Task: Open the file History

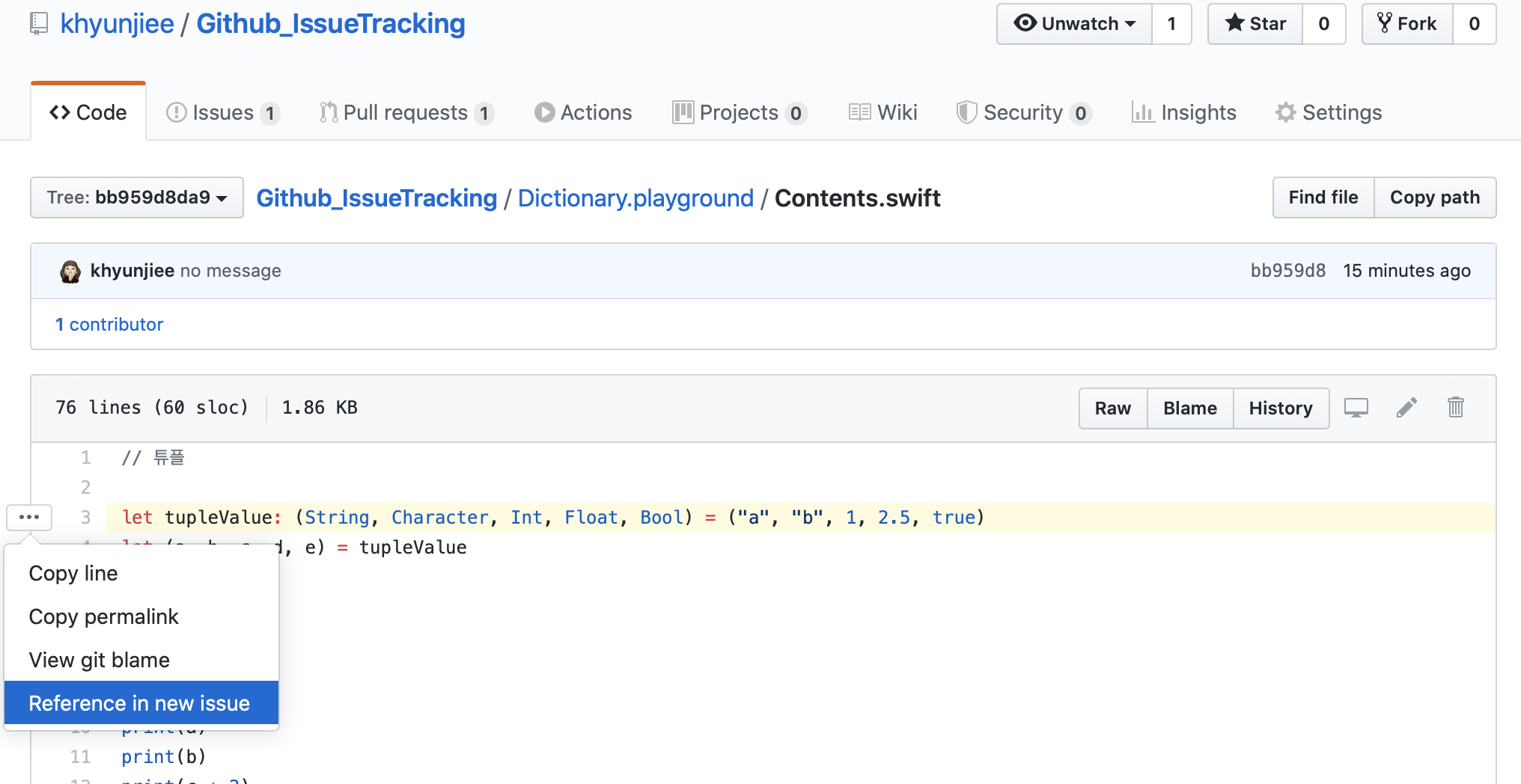Action: [x=1280, y=408]
